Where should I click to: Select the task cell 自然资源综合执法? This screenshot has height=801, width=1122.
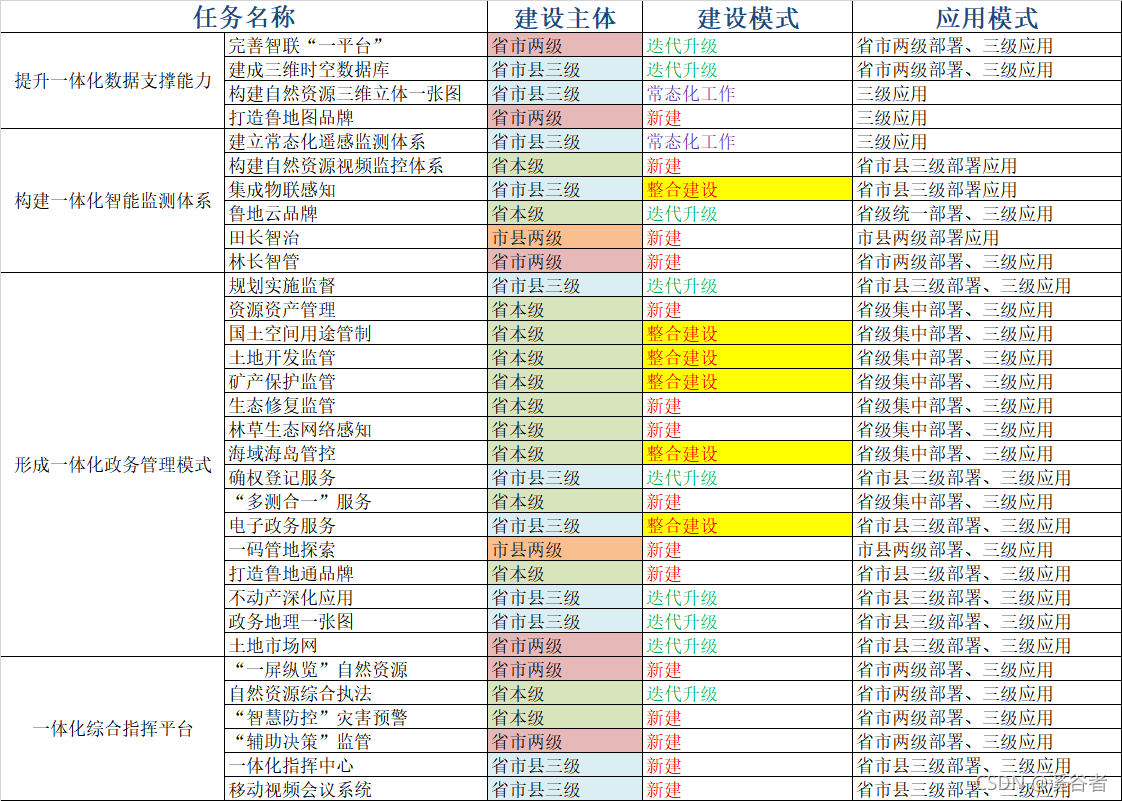pos(356,693)
